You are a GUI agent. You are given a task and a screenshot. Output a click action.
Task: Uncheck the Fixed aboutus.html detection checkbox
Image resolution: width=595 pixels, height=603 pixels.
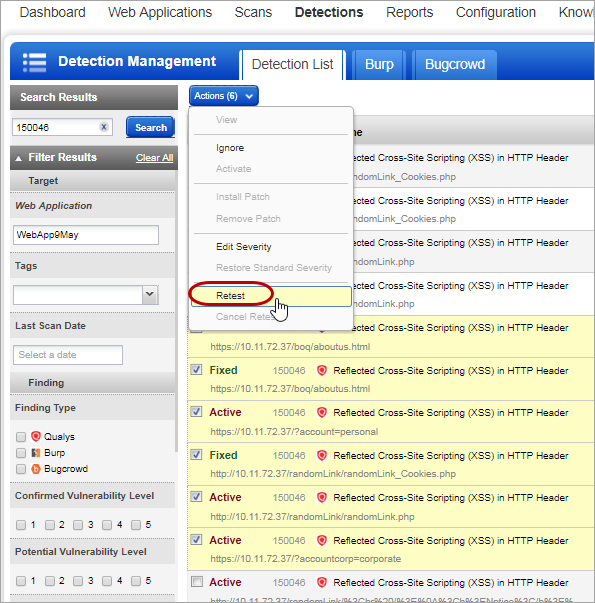(x=197, y=370)
